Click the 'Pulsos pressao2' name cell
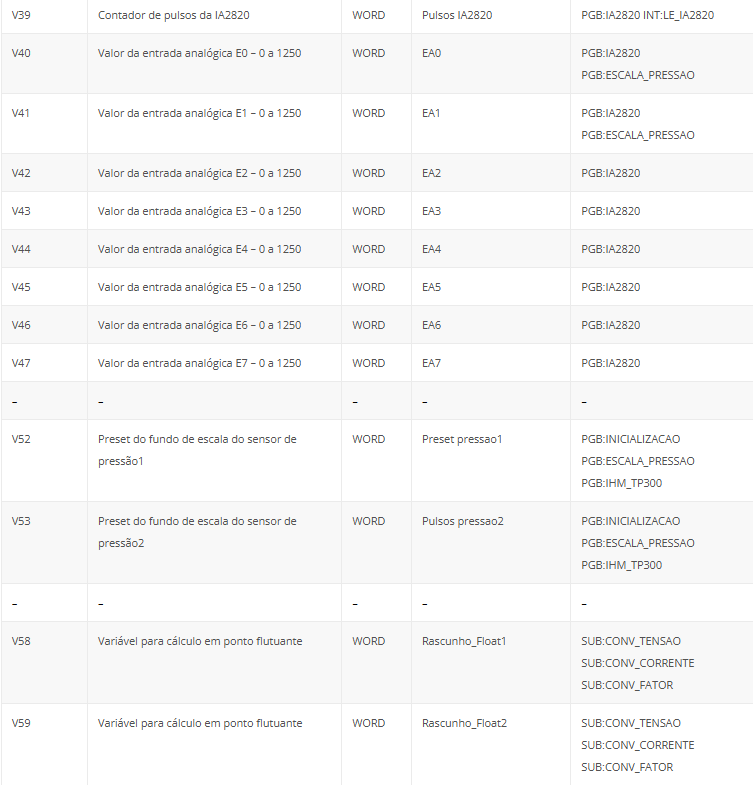The height and width of the screenshot is (785, 753). click(462, 521)
